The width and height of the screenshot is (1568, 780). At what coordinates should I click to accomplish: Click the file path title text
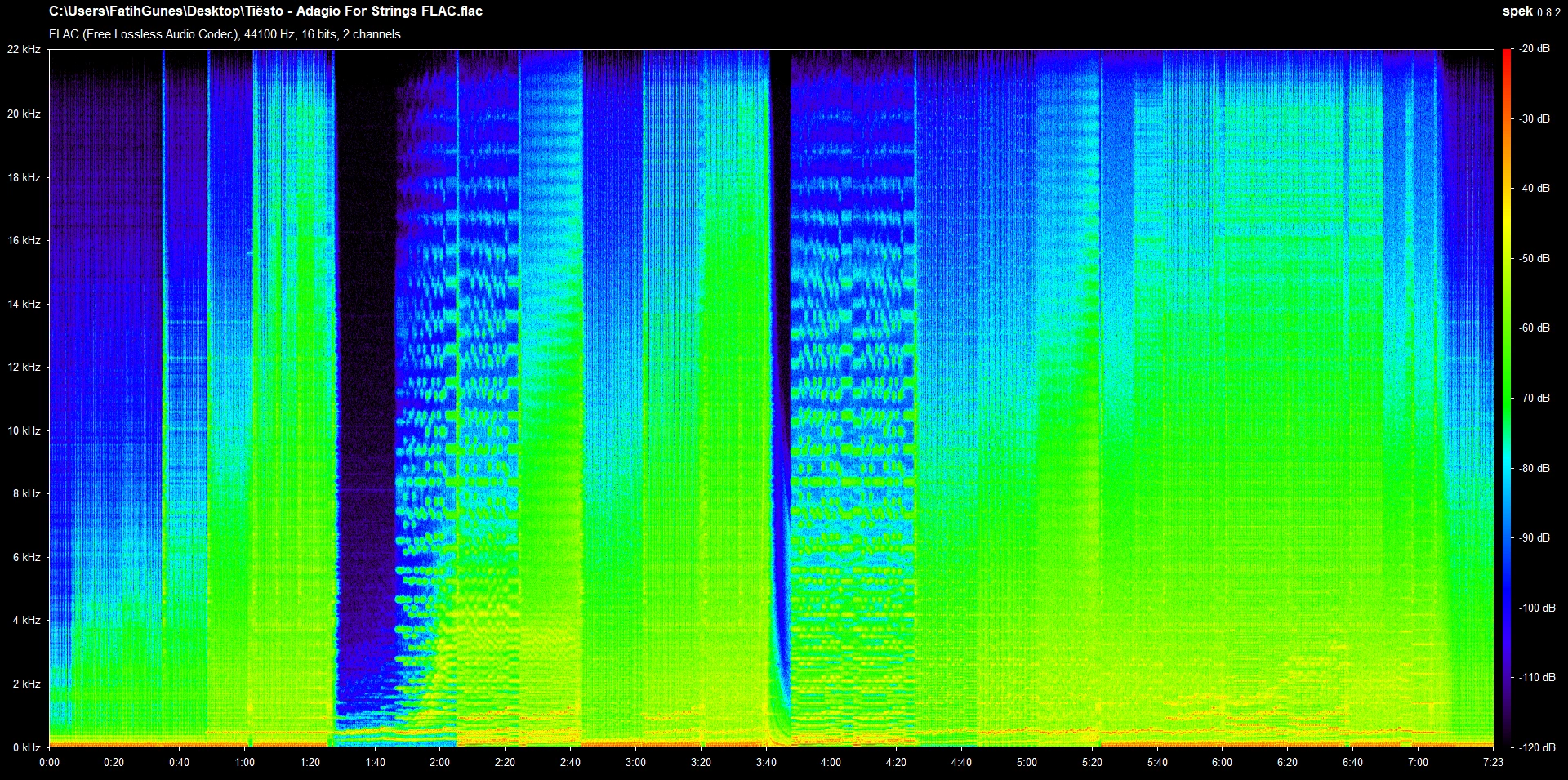point(265,11)
